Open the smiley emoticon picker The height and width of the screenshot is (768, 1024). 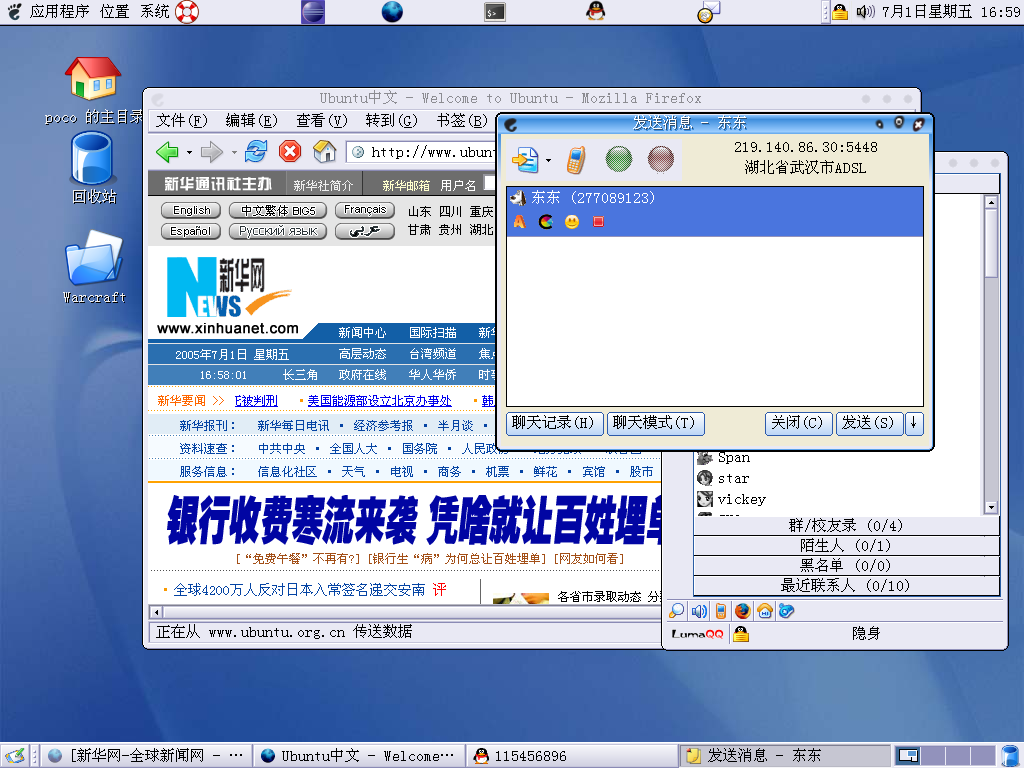point(571,222)
